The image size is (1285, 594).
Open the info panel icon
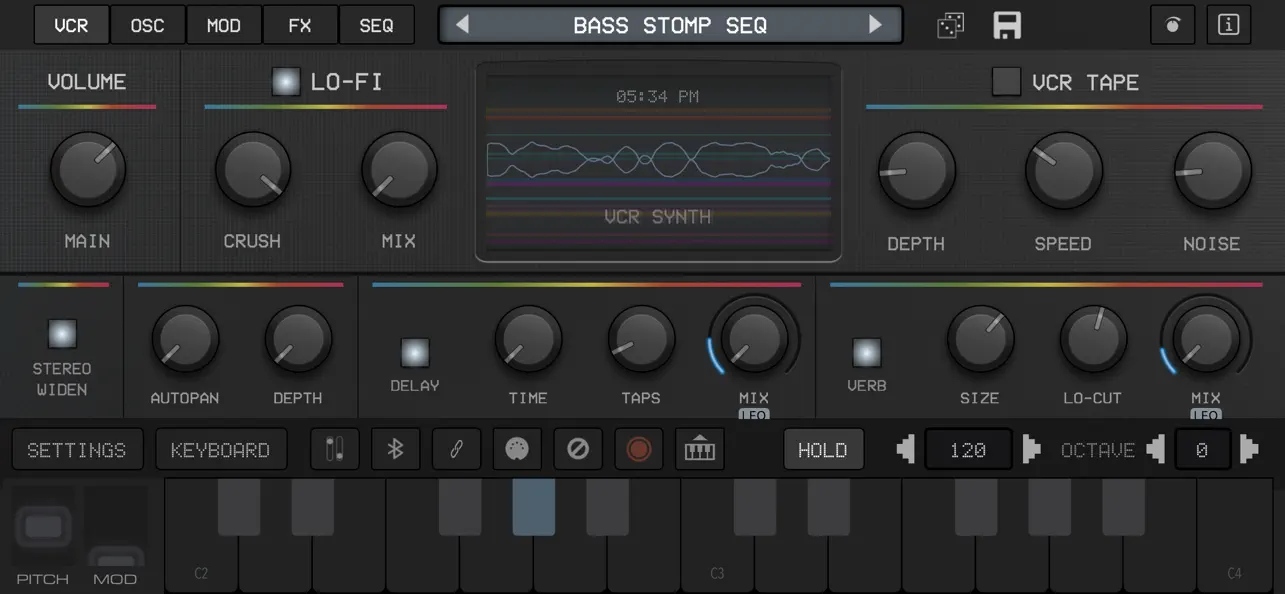pos(1229,25)
